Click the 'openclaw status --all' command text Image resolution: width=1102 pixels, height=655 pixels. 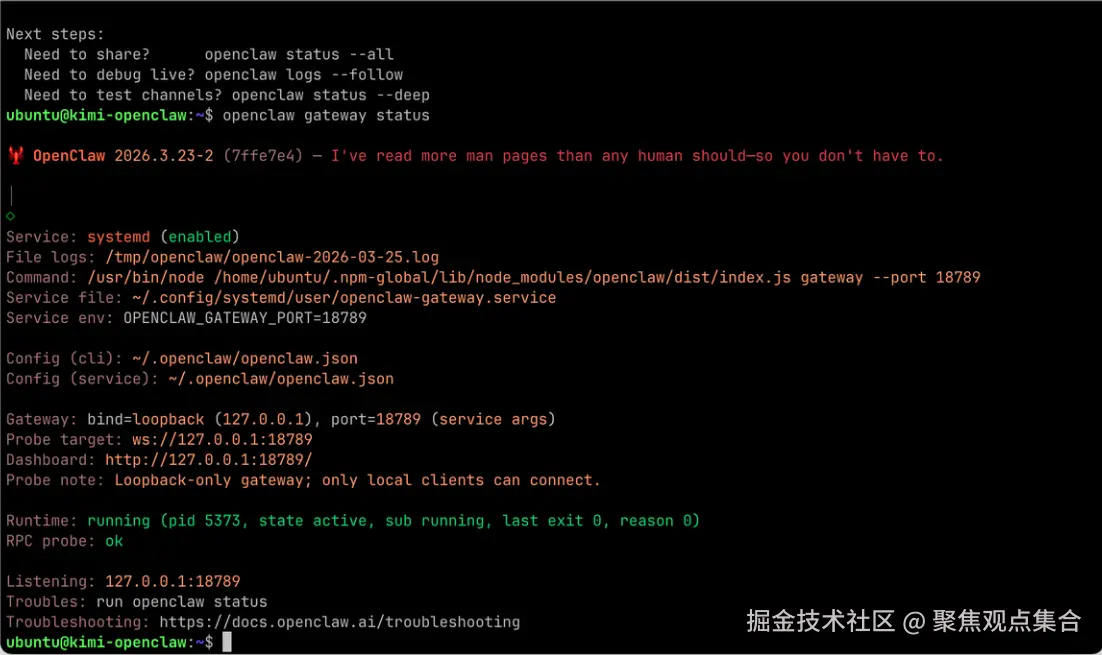pos(299,54)
